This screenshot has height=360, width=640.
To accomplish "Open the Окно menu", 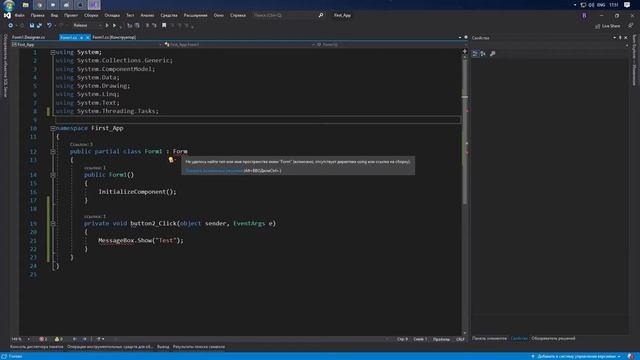I will [x=219, y=15].
